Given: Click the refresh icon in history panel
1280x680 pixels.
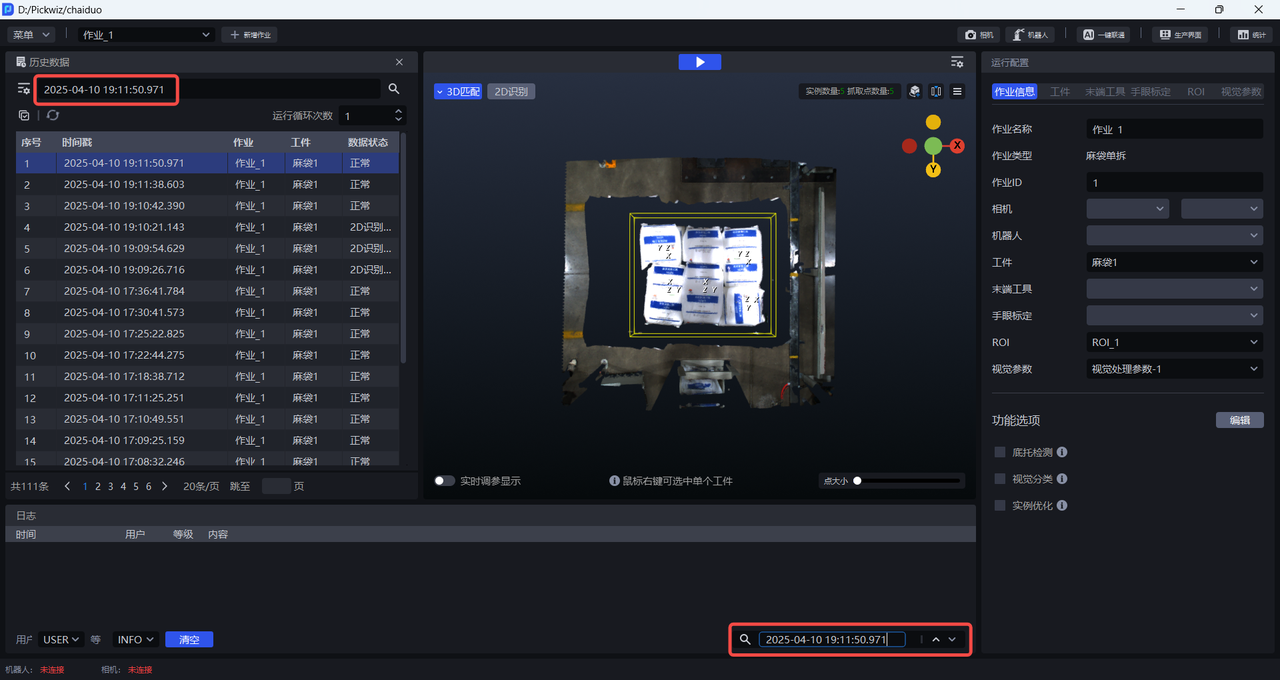Looking at the screenshot, I should 53,115.
